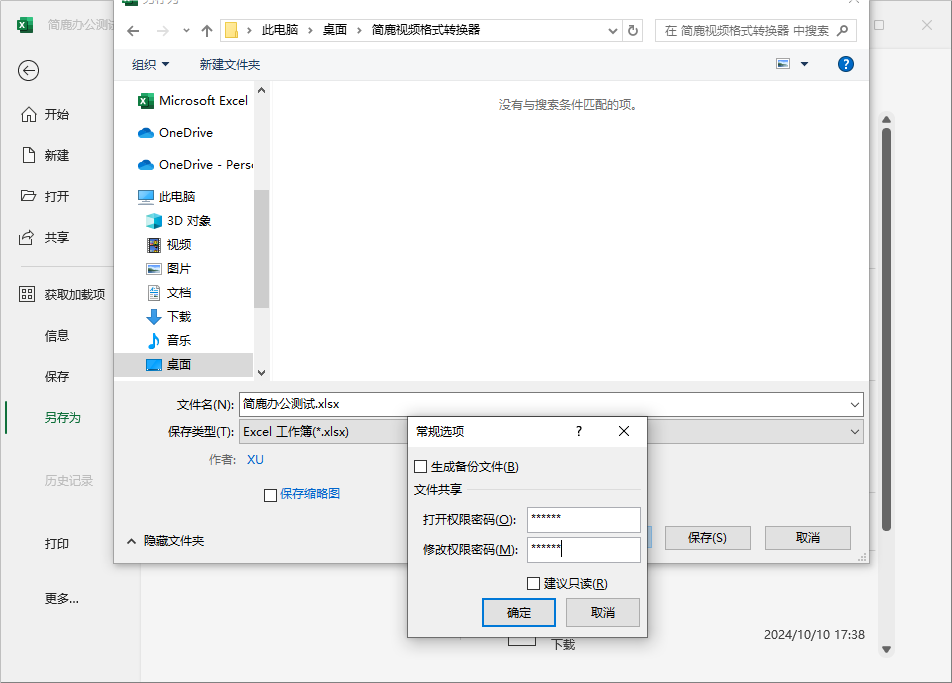Open the 组织 dropdown menu
The image size is (952, 683).
(150, 63)
